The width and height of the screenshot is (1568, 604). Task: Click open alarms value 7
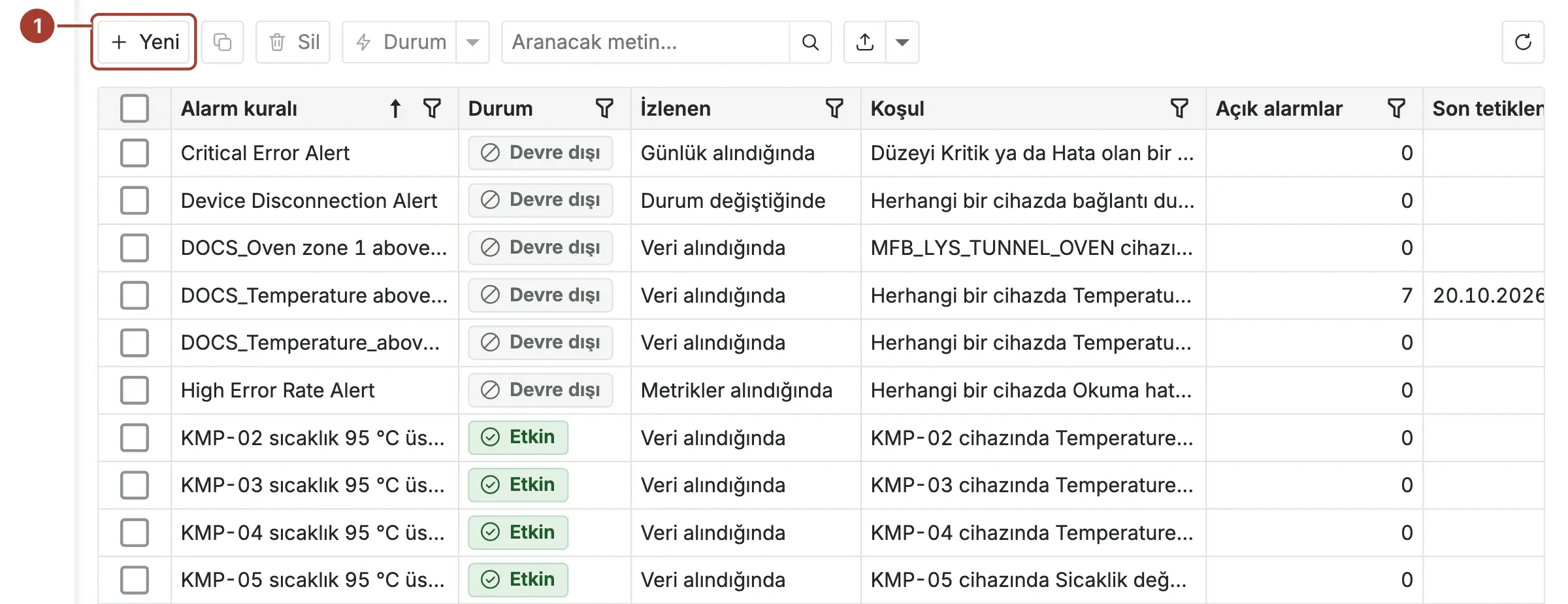coord(1407,295)
